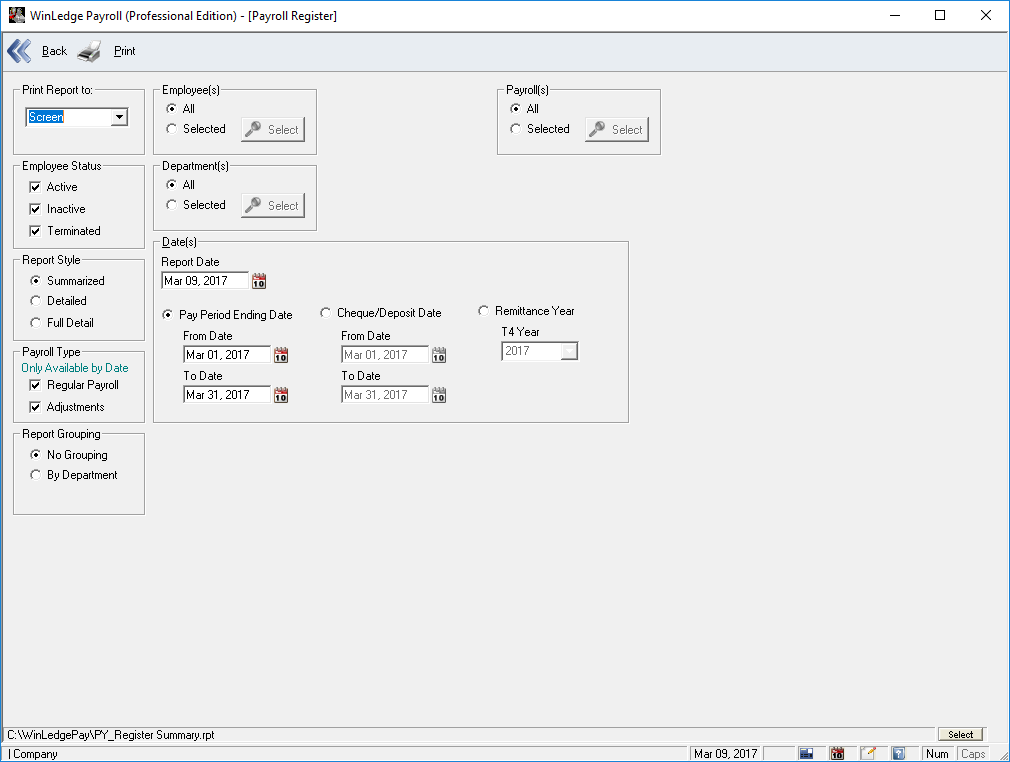This screenshot has height=762, width=1010.
Task: Click the notepad icon in the status bar
Action: pos(868,754)
